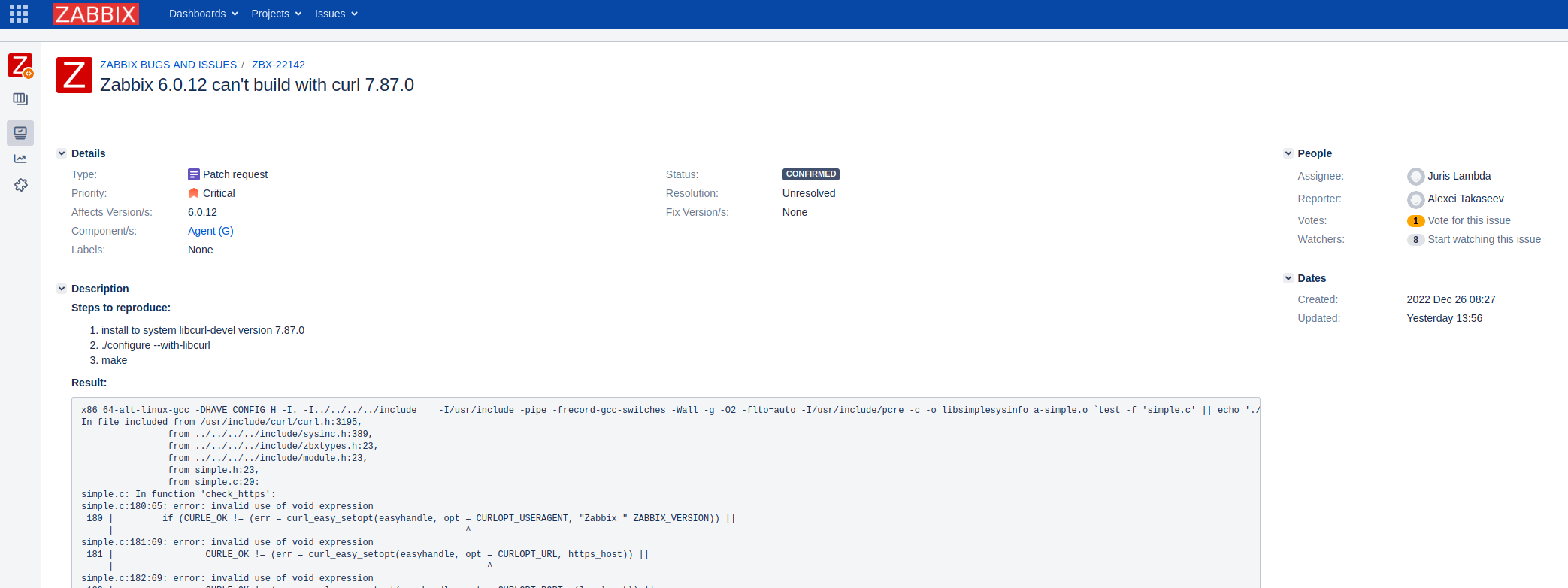Open Add-ons puzzle icon in sidebar
1568x588 pixels.
(x=20, y=185)
